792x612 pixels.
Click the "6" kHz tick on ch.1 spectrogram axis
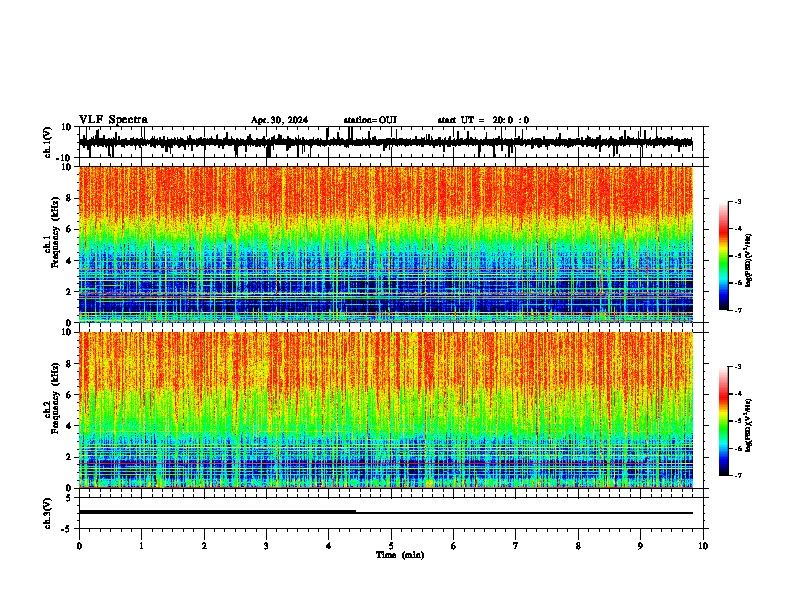tap(70, 229)
